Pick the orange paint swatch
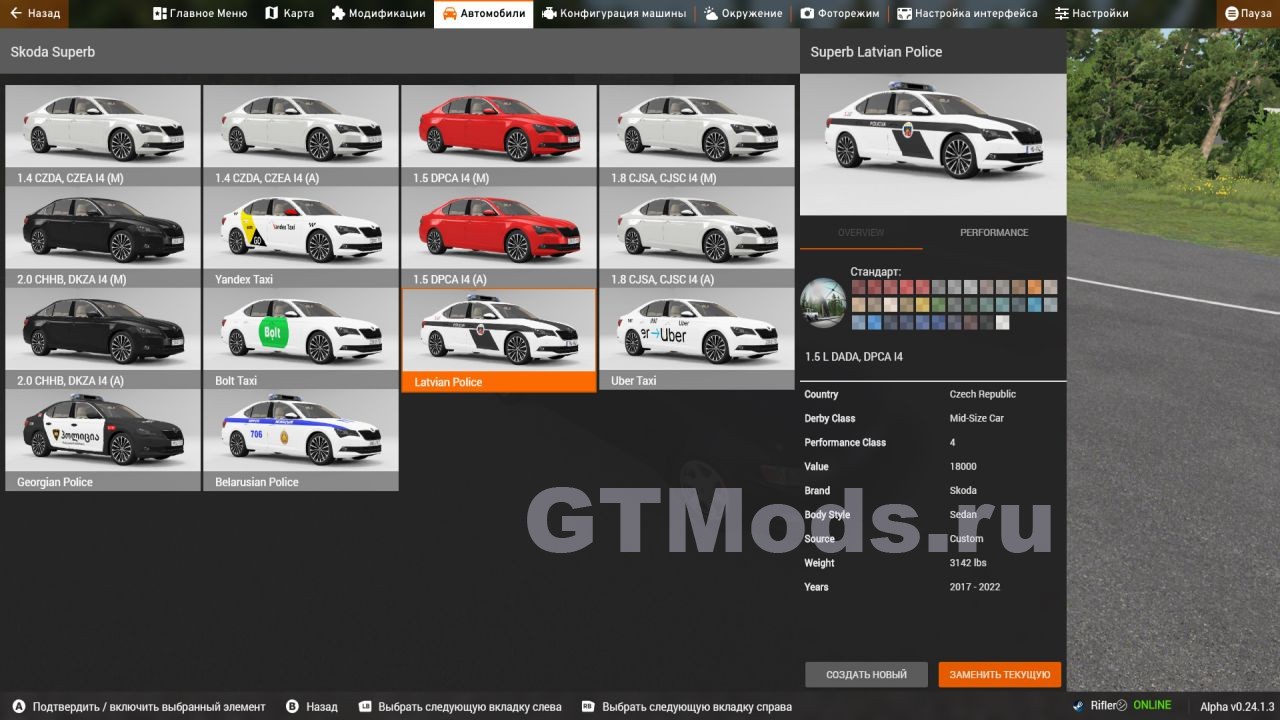The height and width of the screenshot is (720, 1280). (1035, 287)
